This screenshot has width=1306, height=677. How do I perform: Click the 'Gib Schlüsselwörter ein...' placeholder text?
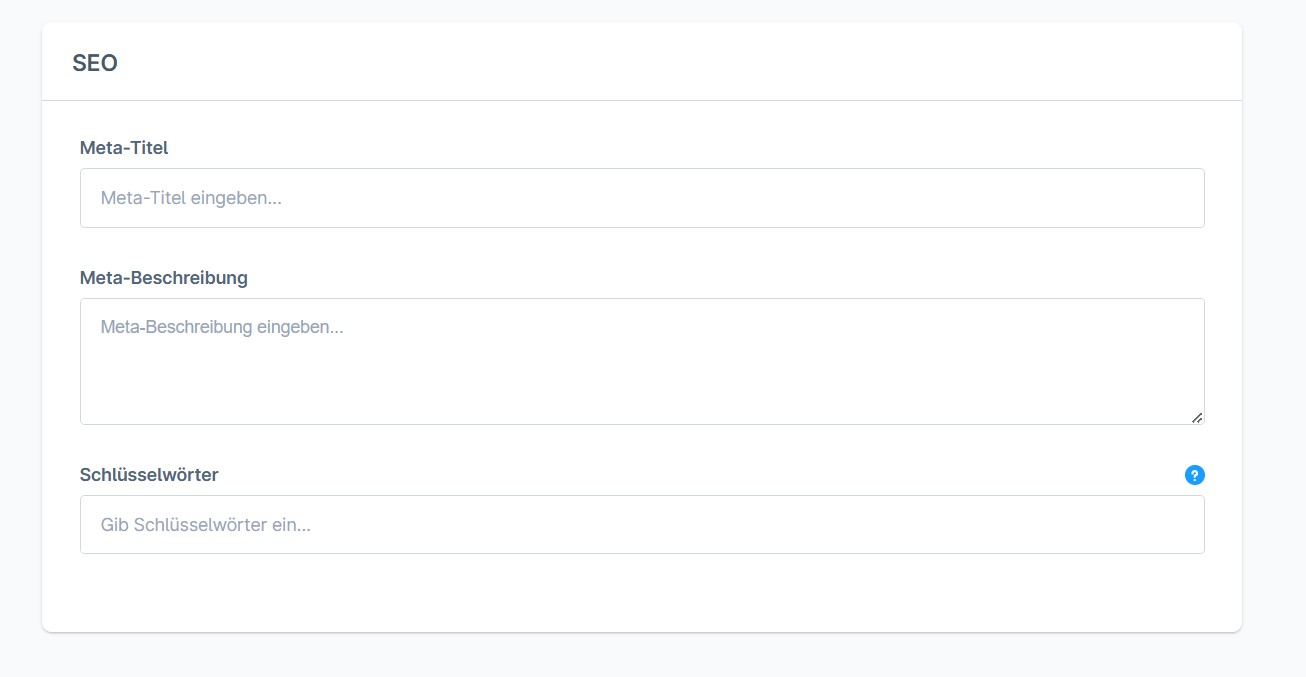point(206,524)
